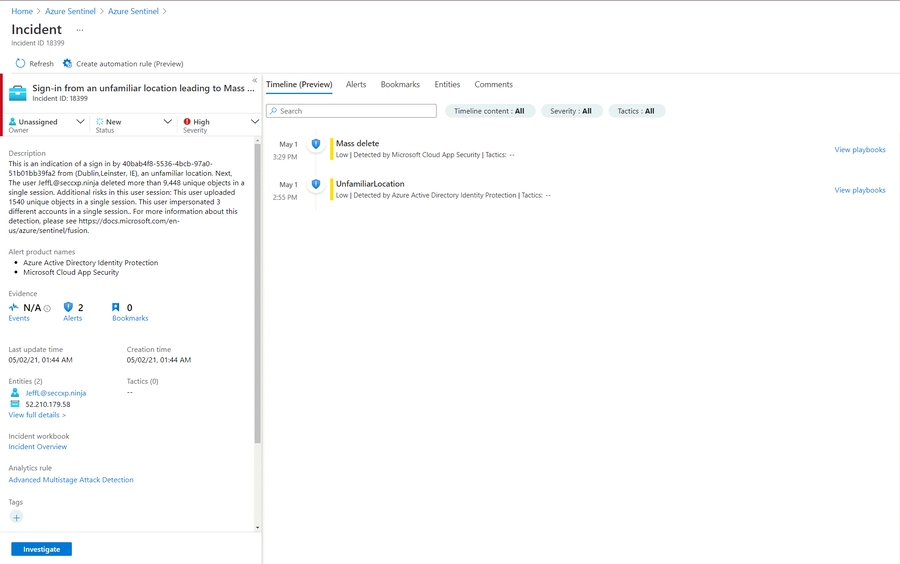900x564 pixels.
Task: Click the New status icon
Action: click(x=100, y=122)
